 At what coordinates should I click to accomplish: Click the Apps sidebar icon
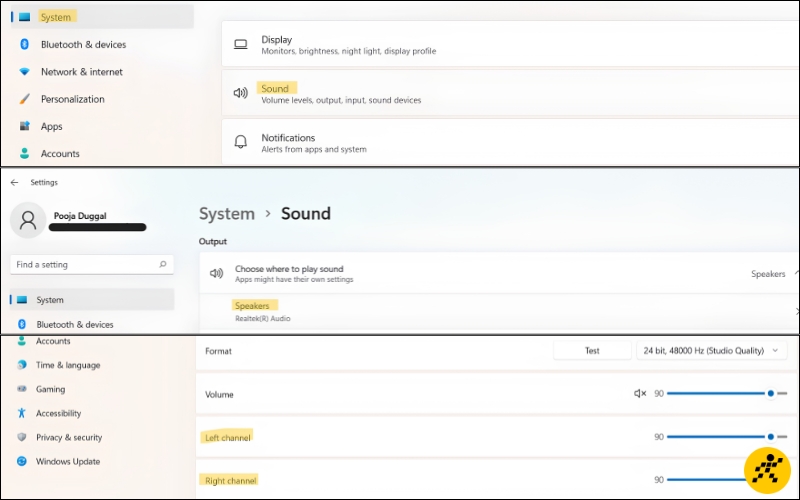click(24, 126)
